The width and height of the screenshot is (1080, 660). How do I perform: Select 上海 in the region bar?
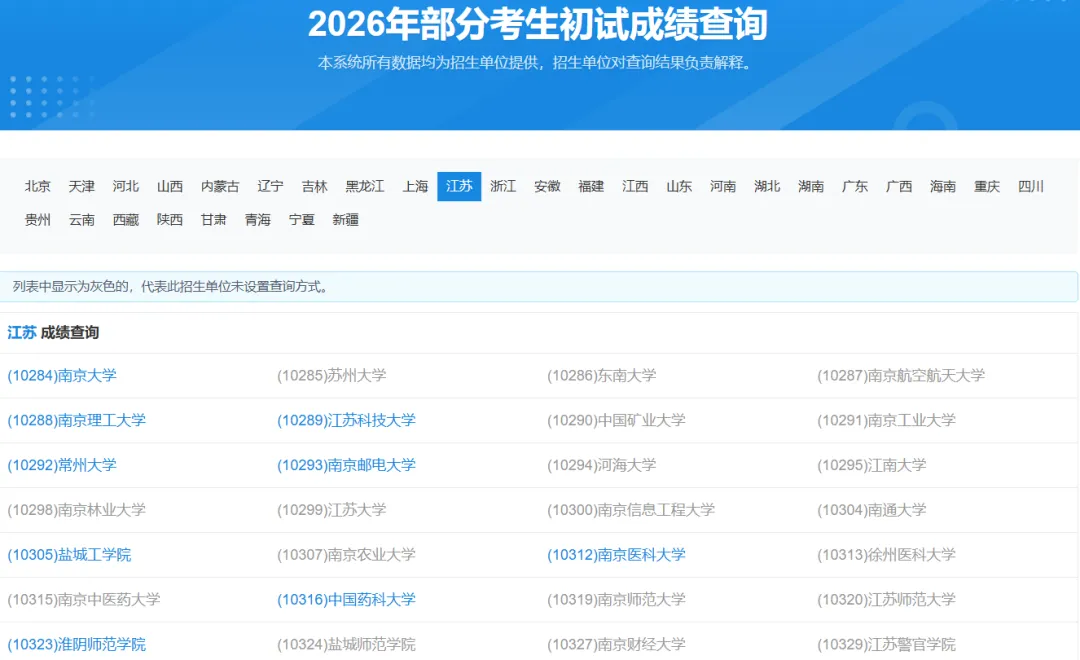415,187
